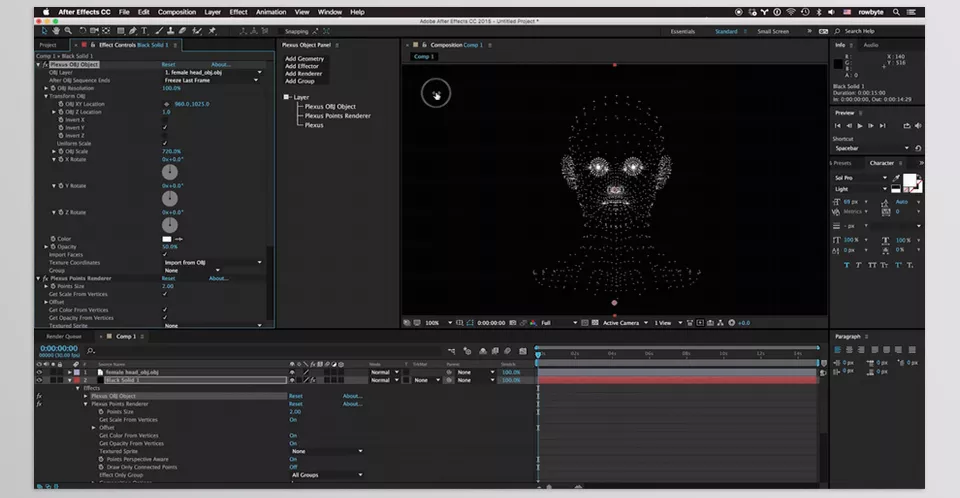The width and height of the screenshot is (960, 498).
Task: Toggle the transparency grid icon in viewer
Action: click(x=595, y=323)
